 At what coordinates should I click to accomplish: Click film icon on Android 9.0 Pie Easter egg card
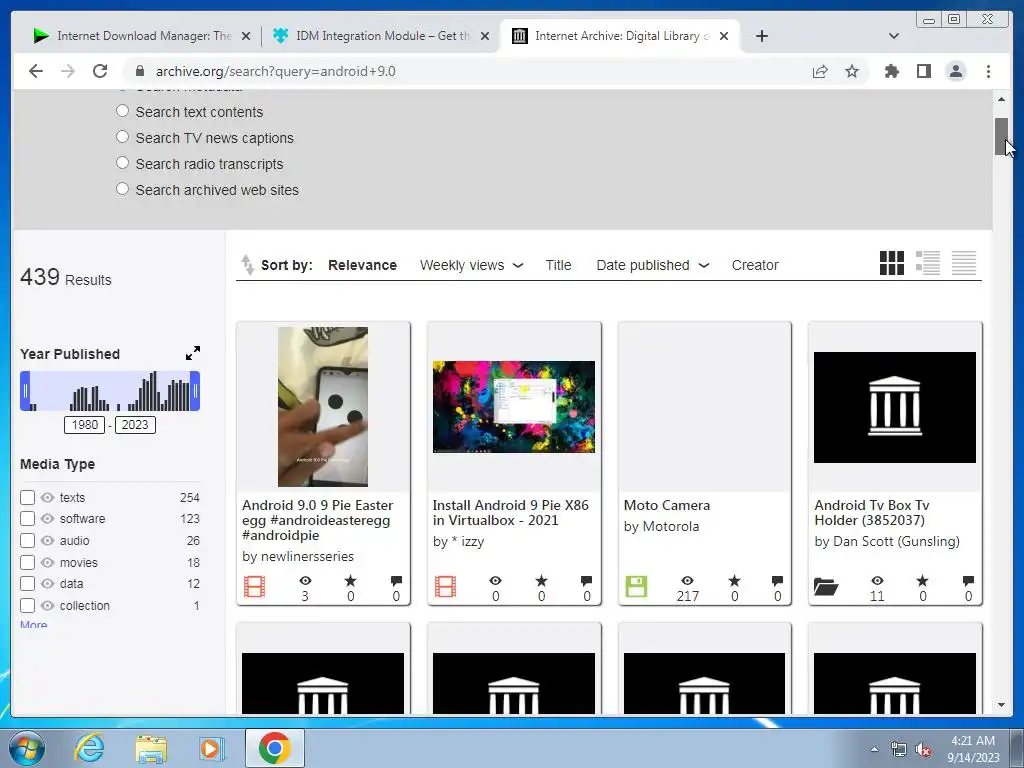point(255,586)
